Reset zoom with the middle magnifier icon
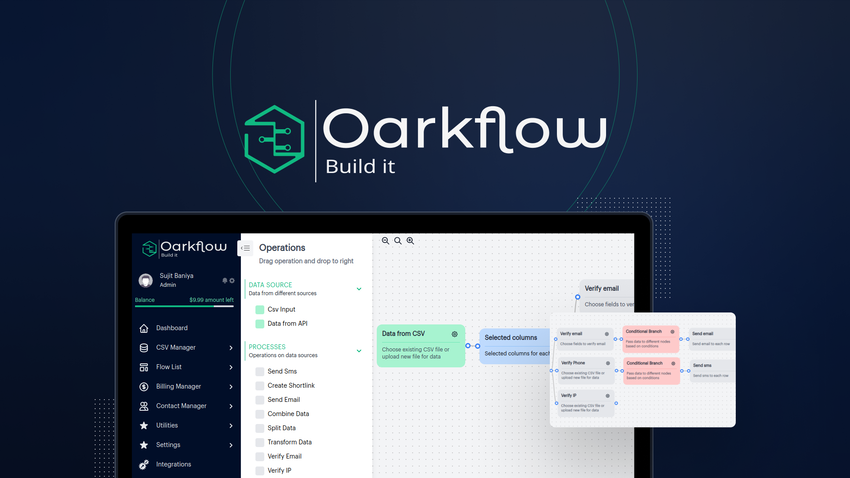 (398, 241)
